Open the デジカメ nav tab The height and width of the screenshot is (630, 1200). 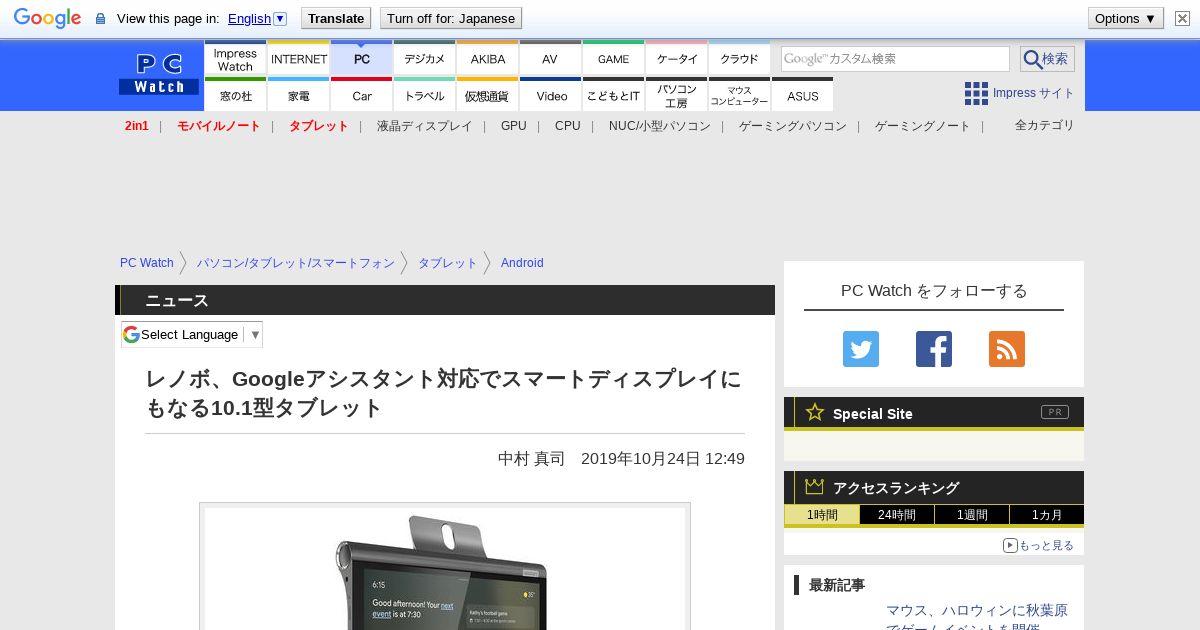[x=425, y=59]
